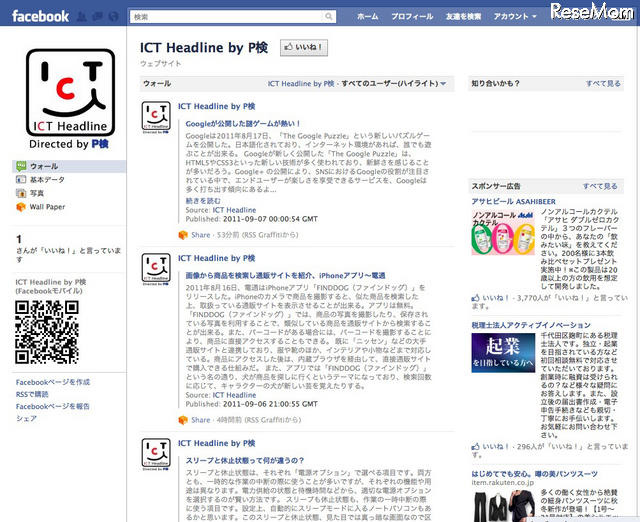The image size is (640, 522).
Task: Expand すべてのユーザー(ハイライト) wall filter dropdown
Action: [x=394, y=84]
